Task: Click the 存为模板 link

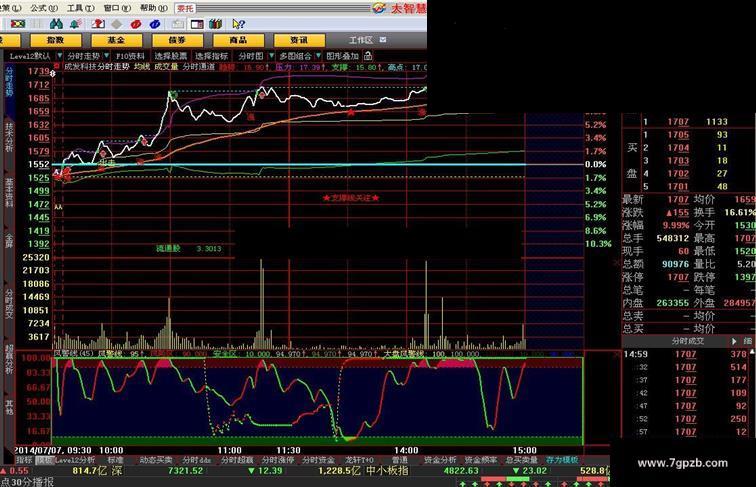Action: [x=562, y=460]
